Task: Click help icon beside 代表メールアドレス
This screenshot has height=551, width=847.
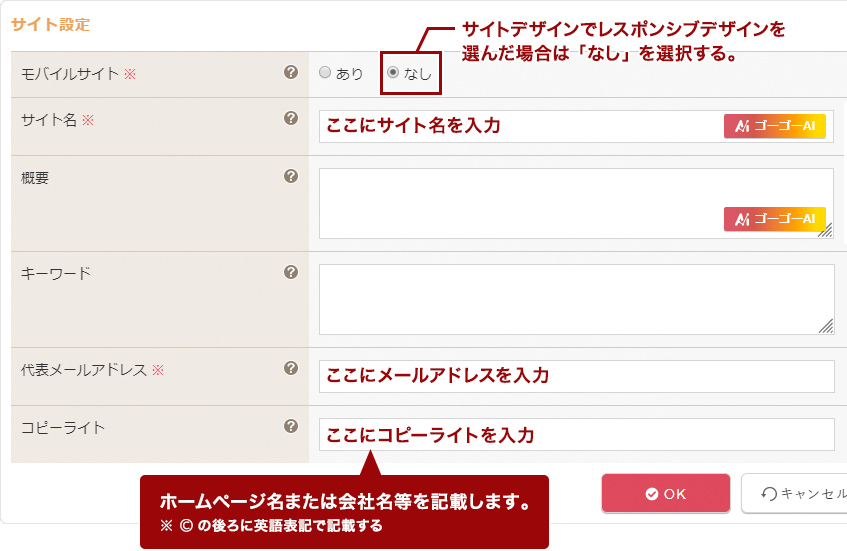Action: point(291,368)
